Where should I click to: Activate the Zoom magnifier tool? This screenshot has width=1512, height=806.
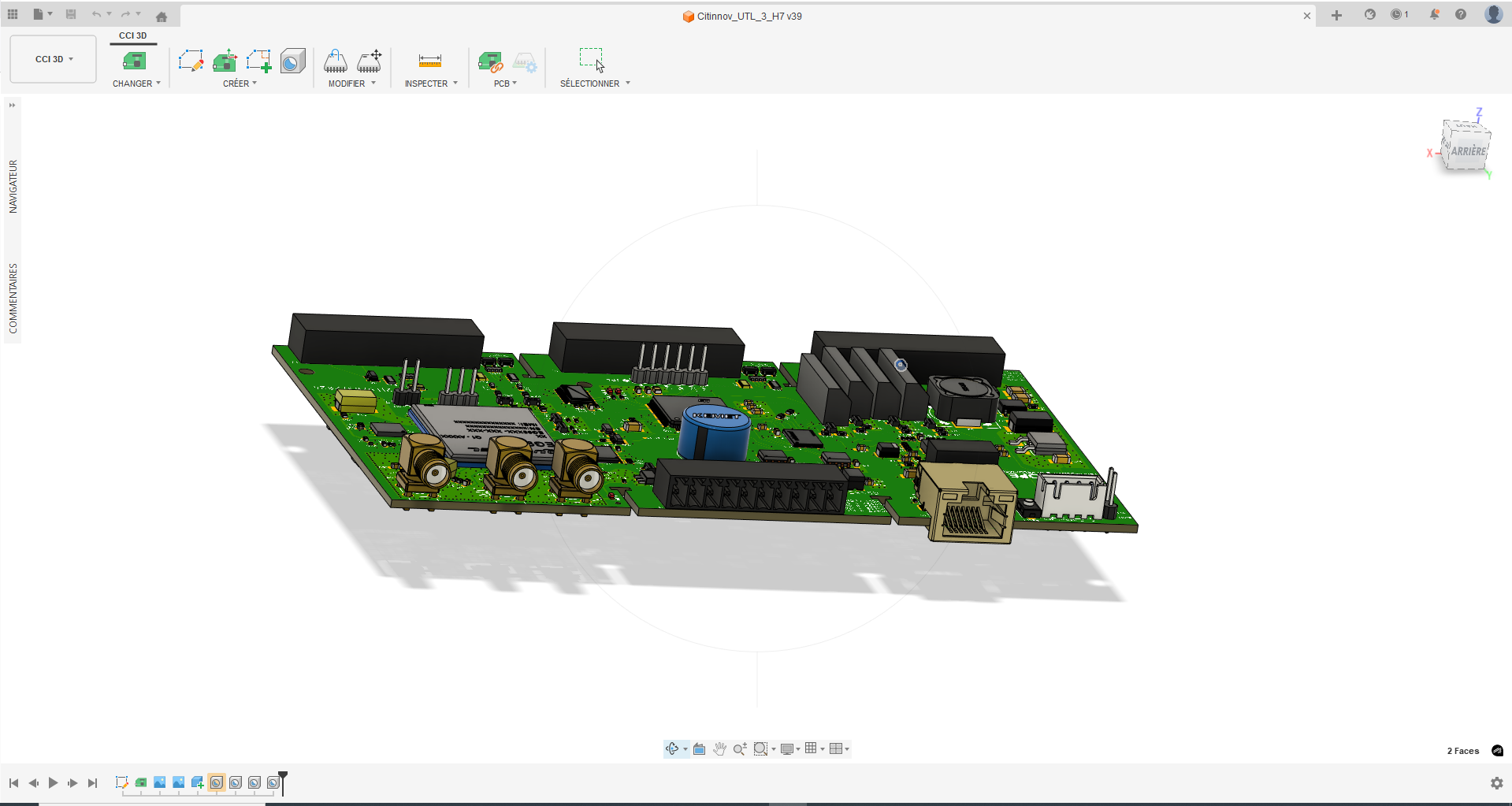740,748
